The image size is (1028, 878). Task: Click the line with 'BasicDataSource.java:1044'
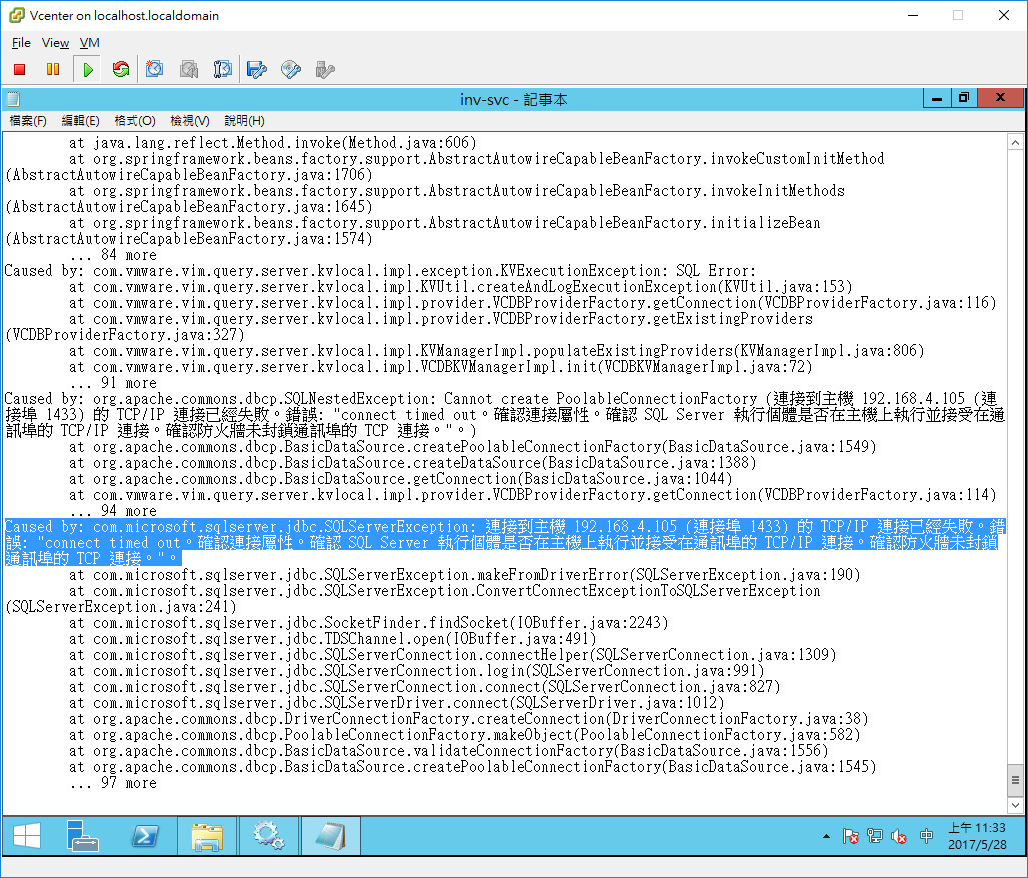point(401,479)
